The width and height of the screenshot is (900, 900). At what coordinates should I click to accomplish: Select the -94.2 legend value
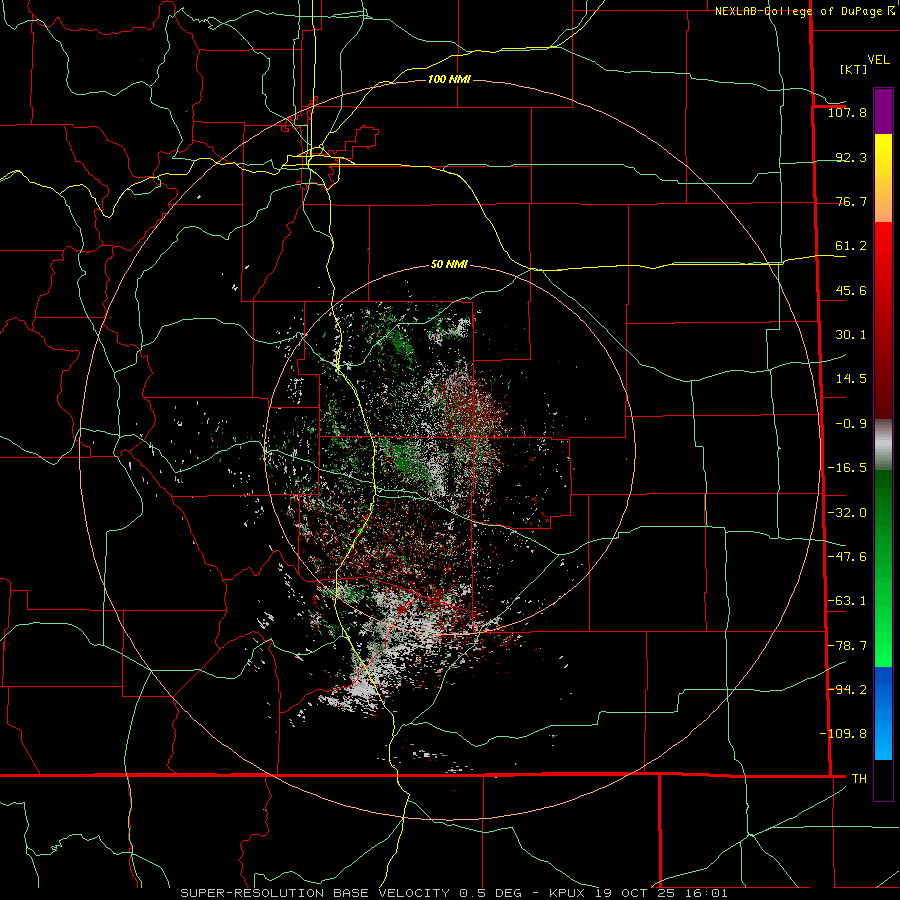(x=847, y=690)
